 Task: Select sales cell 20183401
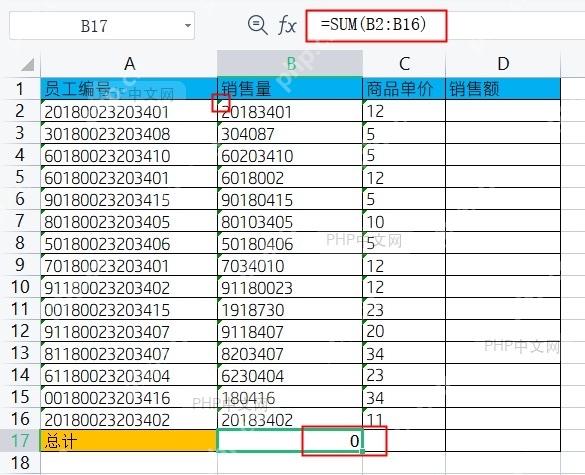pos(290,110)
